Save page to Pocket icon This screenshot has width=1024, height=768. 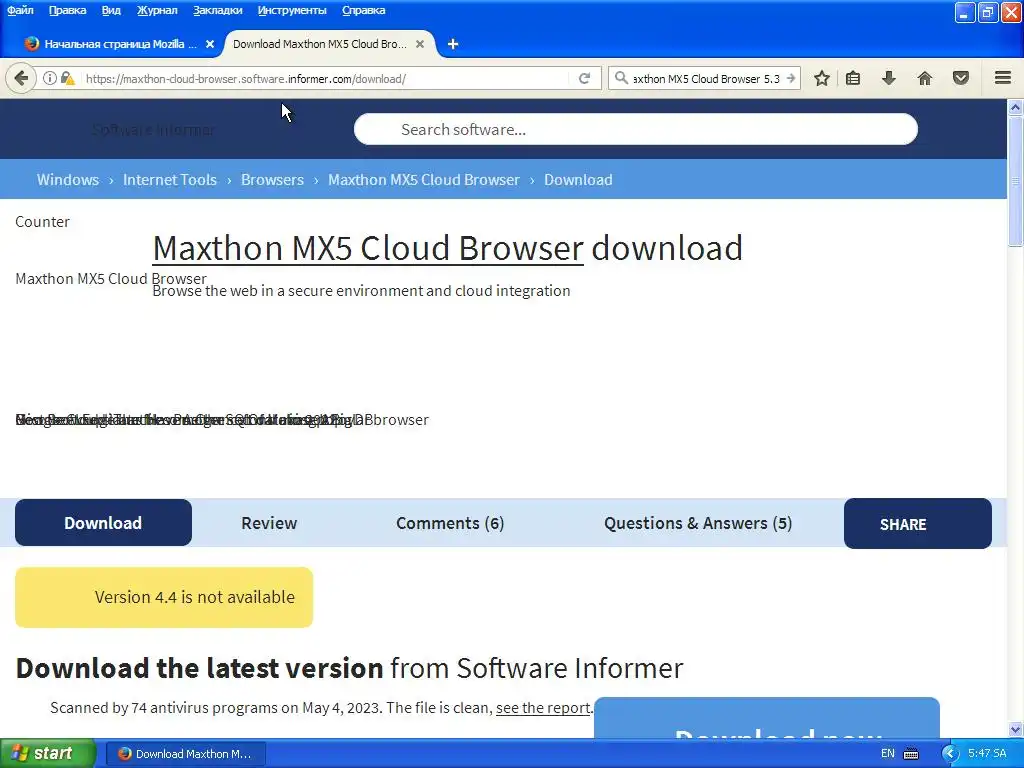tap(961, 78)
